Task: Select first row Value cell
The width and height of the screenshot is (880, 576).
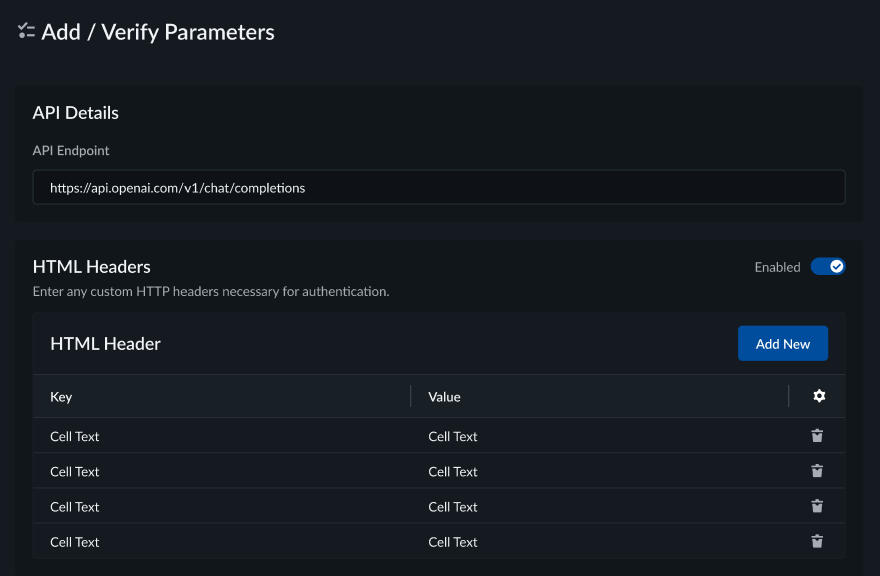Action: point(453,436)
